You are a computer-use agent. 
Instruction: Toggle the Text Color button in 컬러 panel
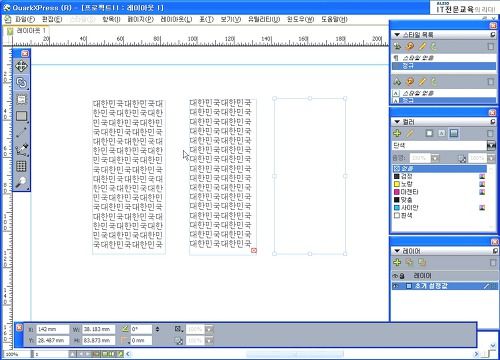442,134
